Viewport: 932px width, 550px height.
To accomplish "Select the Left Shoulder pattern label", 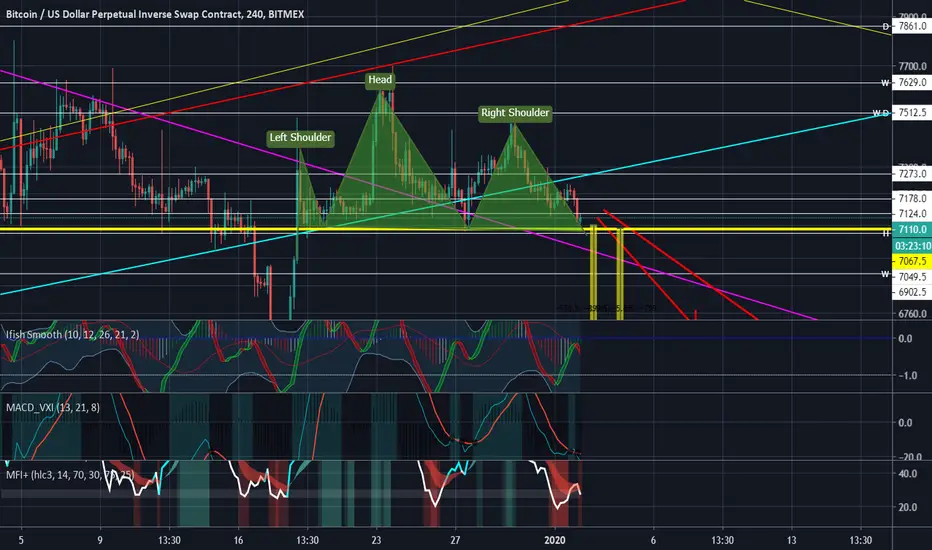I will pos(300,137).
